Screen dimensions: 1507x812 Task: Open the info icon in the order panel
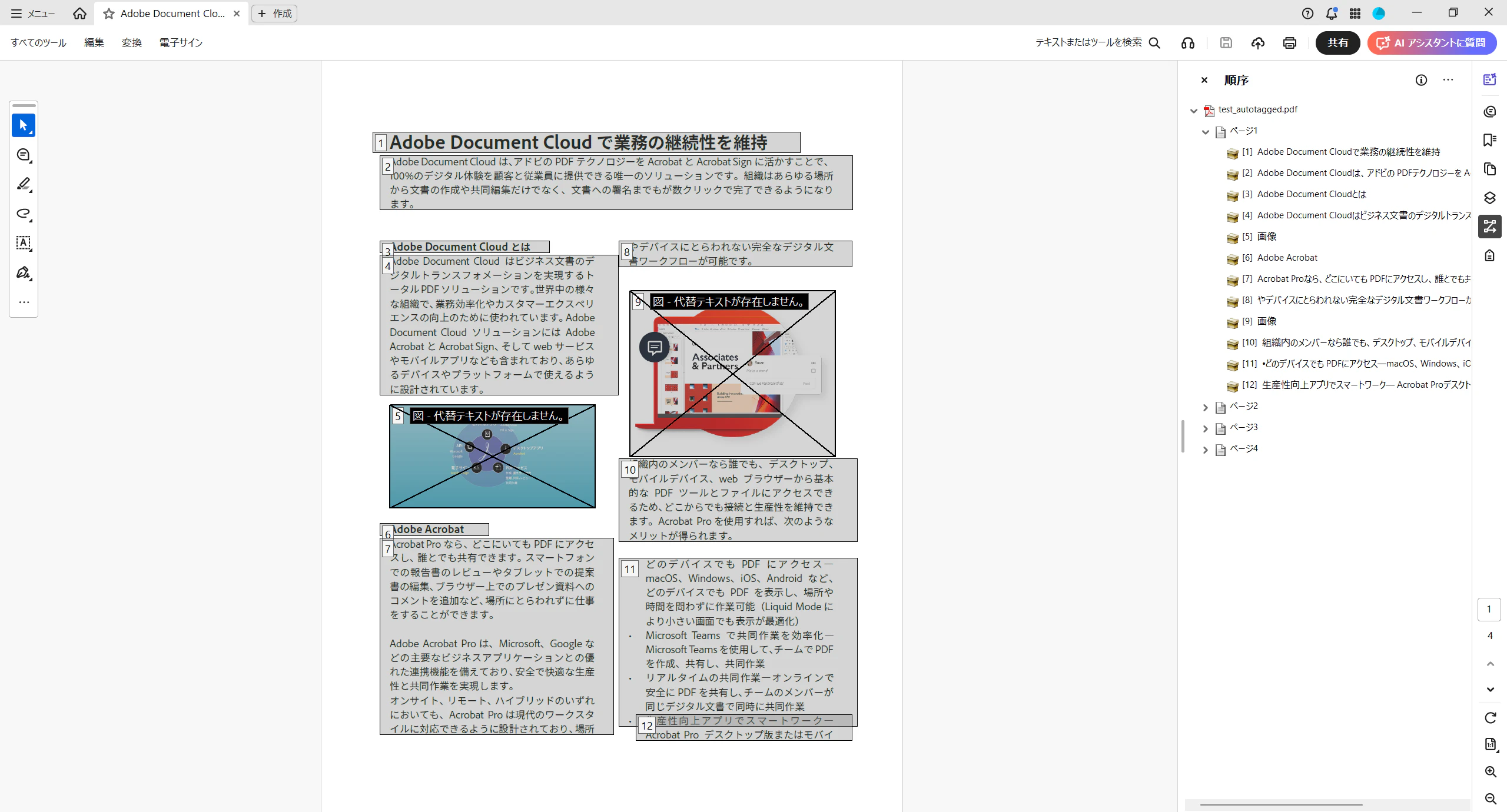pos(1421,80)
